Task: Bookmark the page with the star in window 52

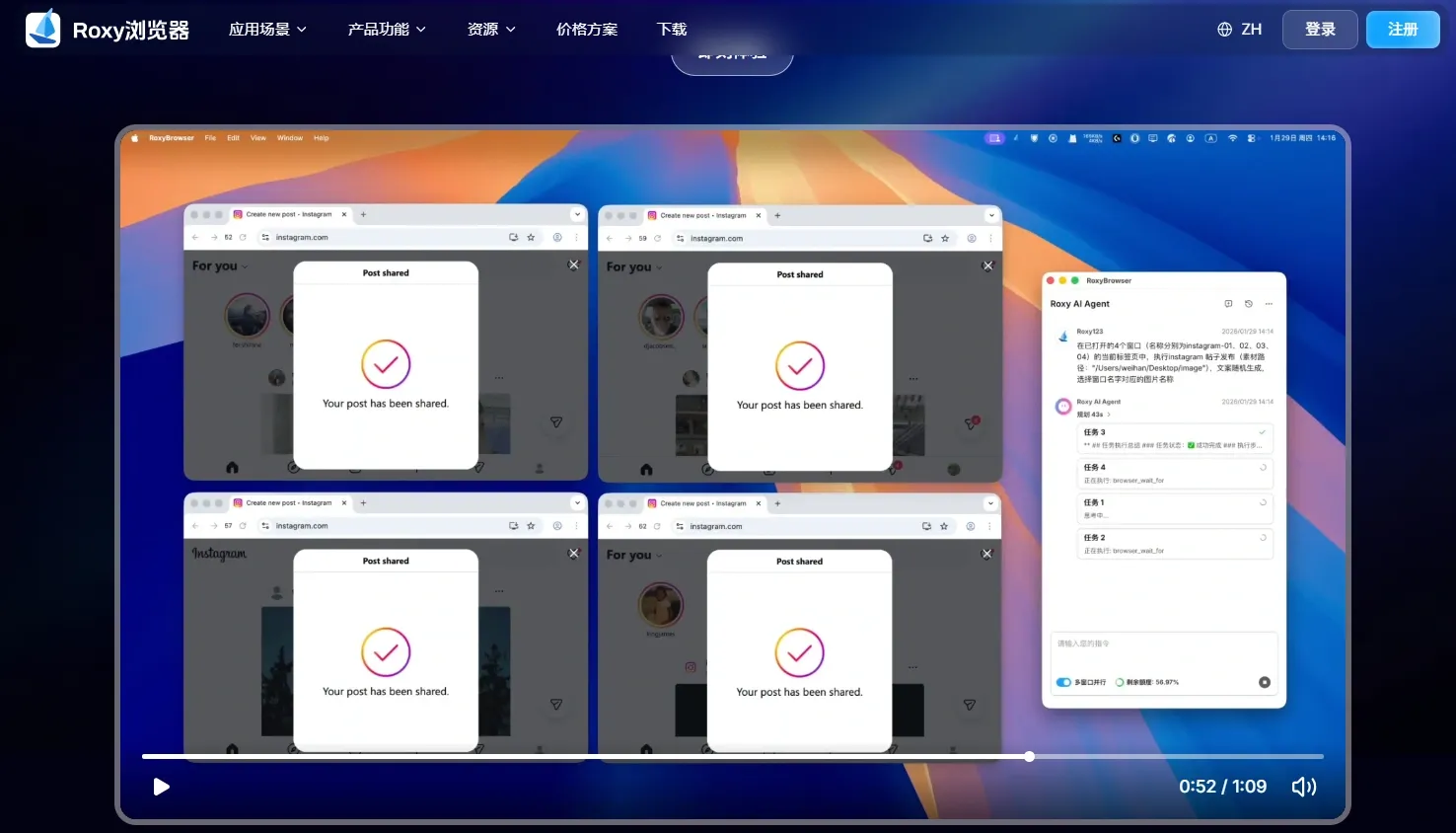Action: [531, 237]
